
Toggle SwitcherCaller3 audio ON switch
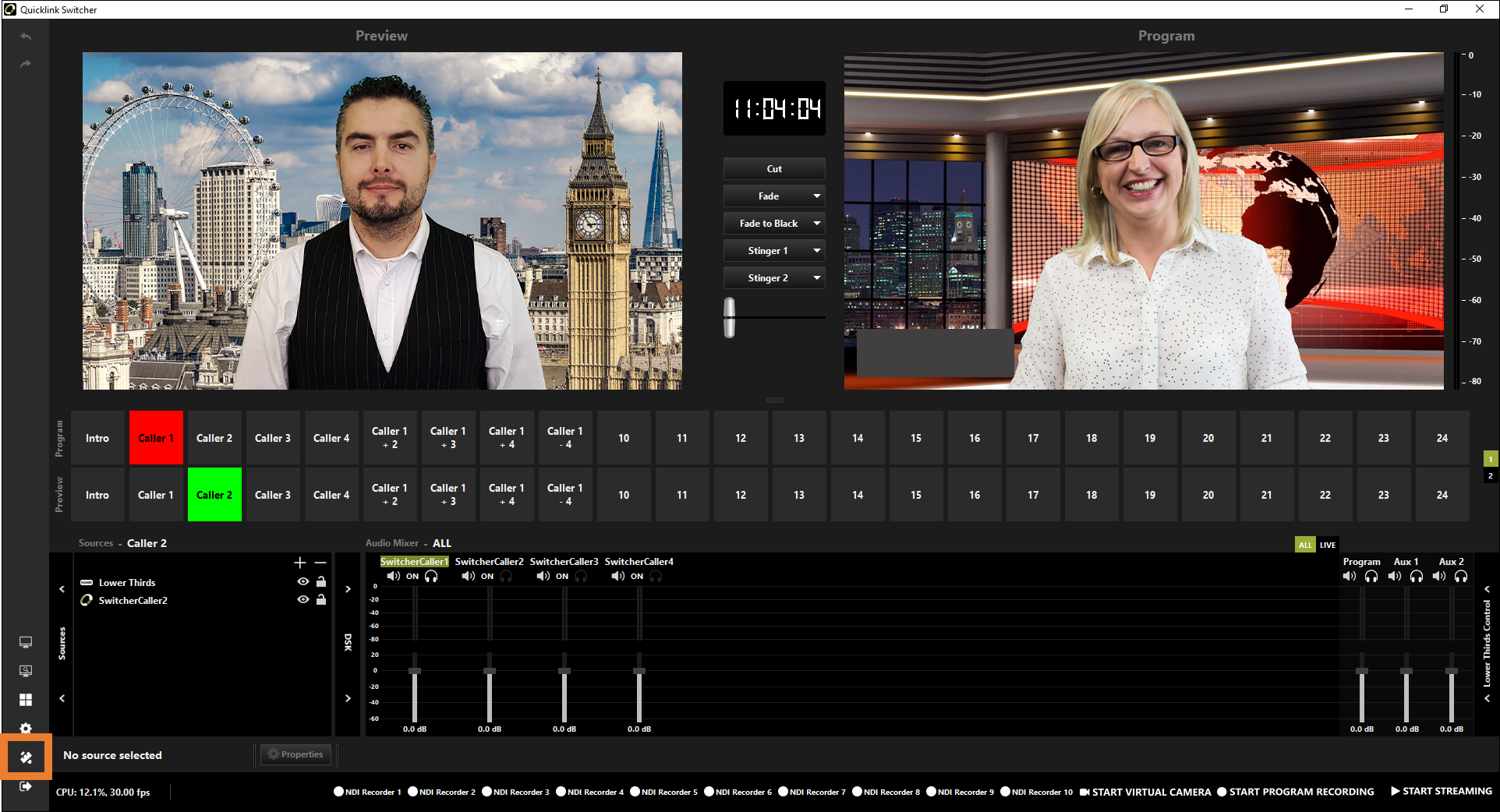click(562, 577)
